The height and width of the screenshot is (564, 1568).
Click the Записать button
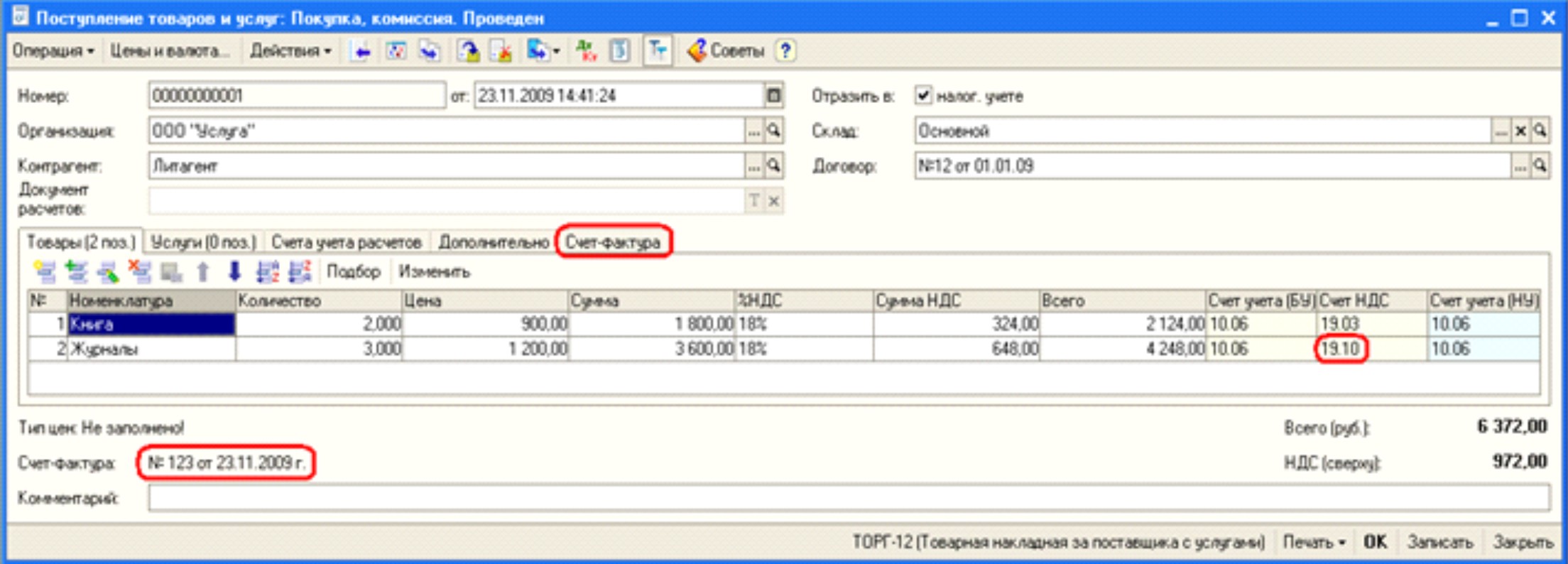point(1440,543)
